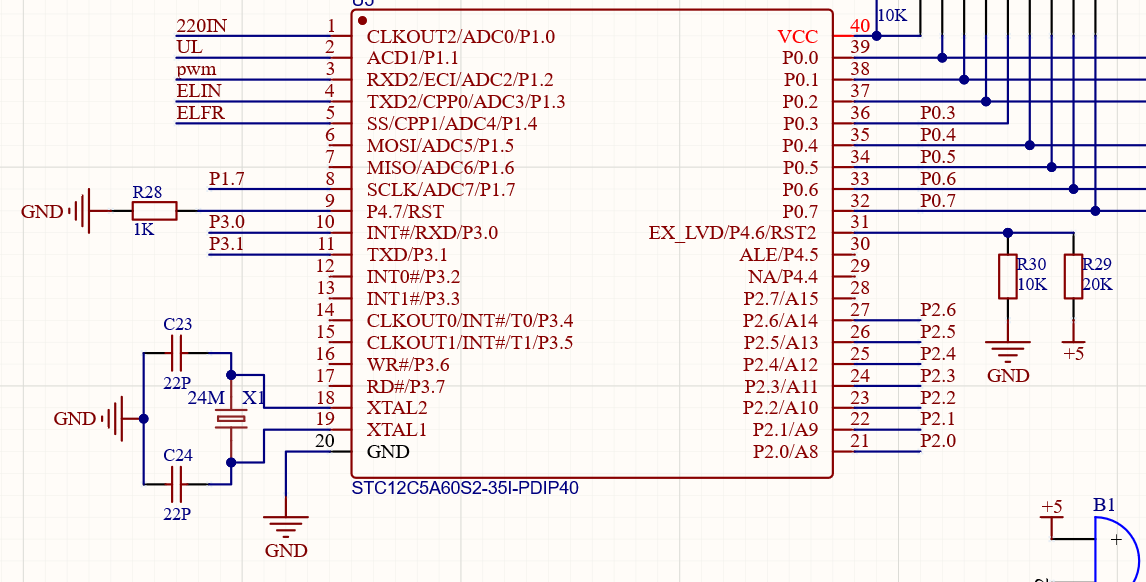Select the "P3.0" net label on pin 10's wire

pos(227,222)
